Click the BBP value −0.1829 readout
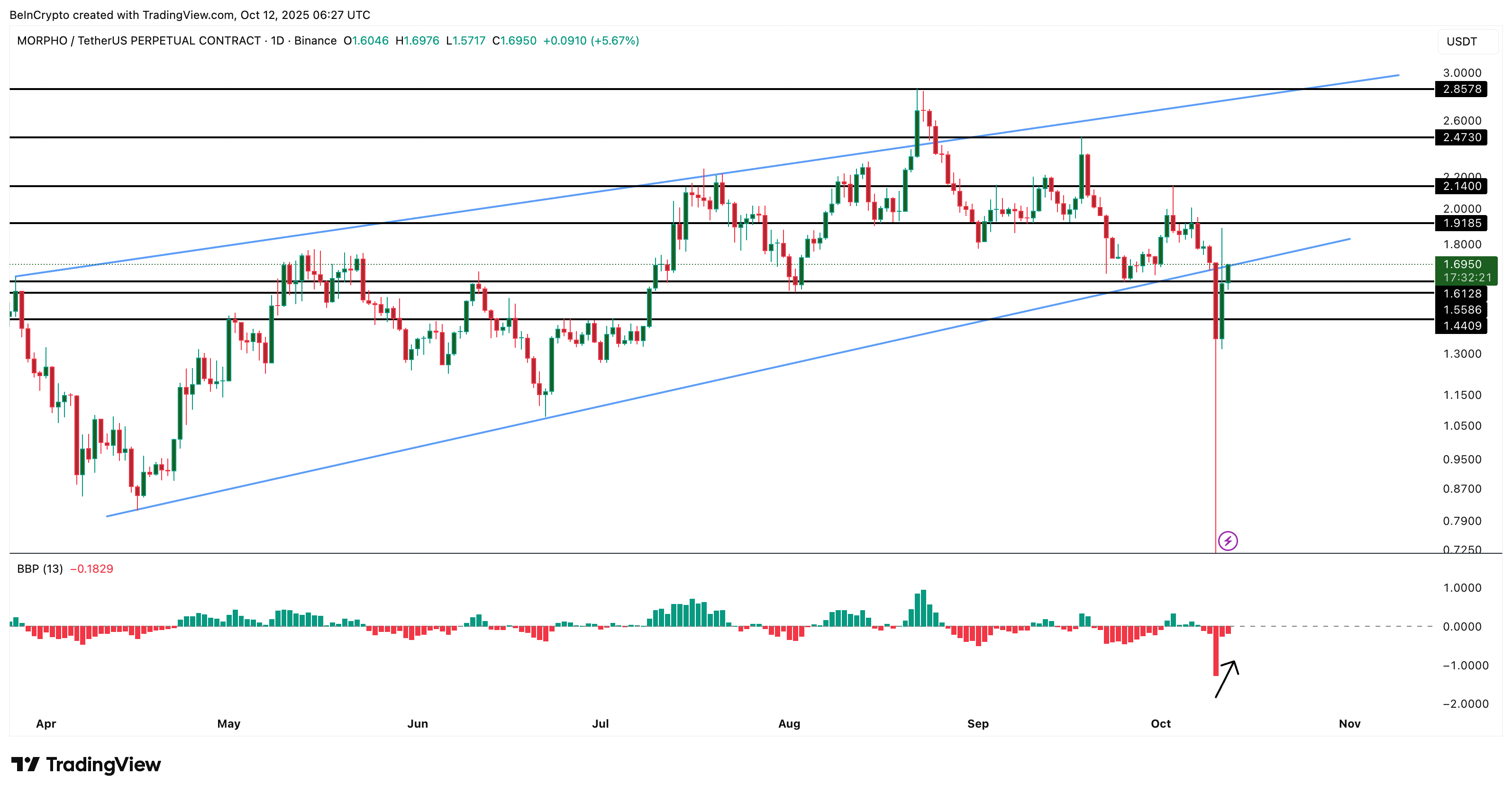Screen dimensions: 1512x793 [92, 568]
